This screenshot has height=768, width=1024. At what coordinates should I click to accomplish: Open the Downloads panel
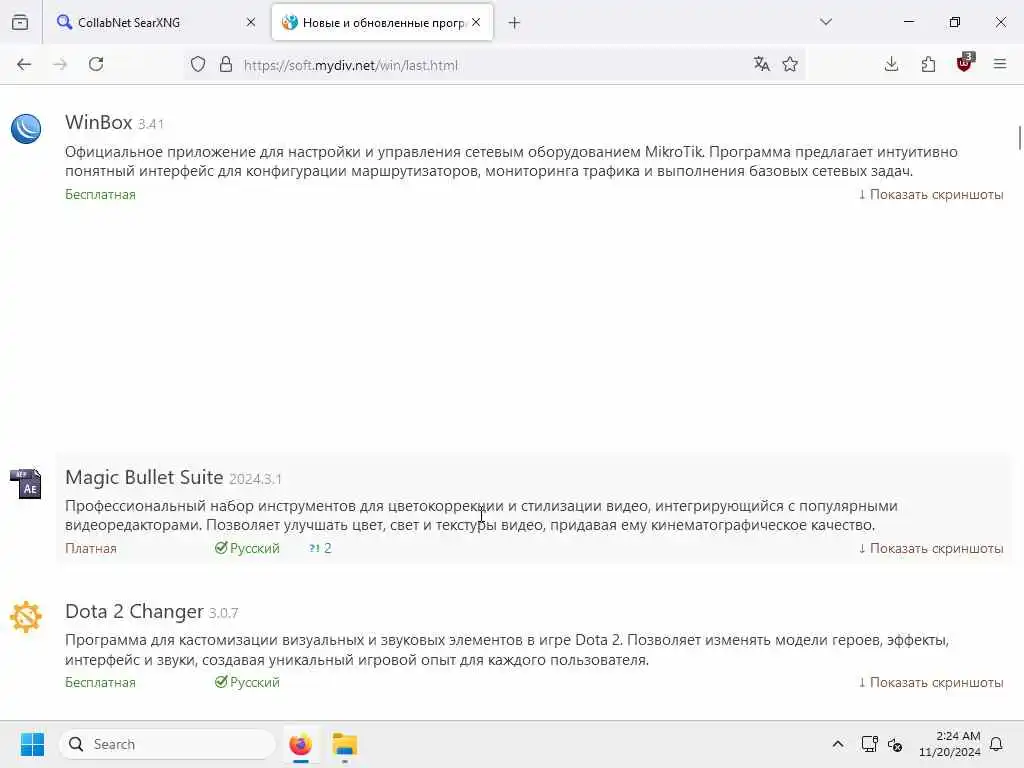[x=891, y=64]
